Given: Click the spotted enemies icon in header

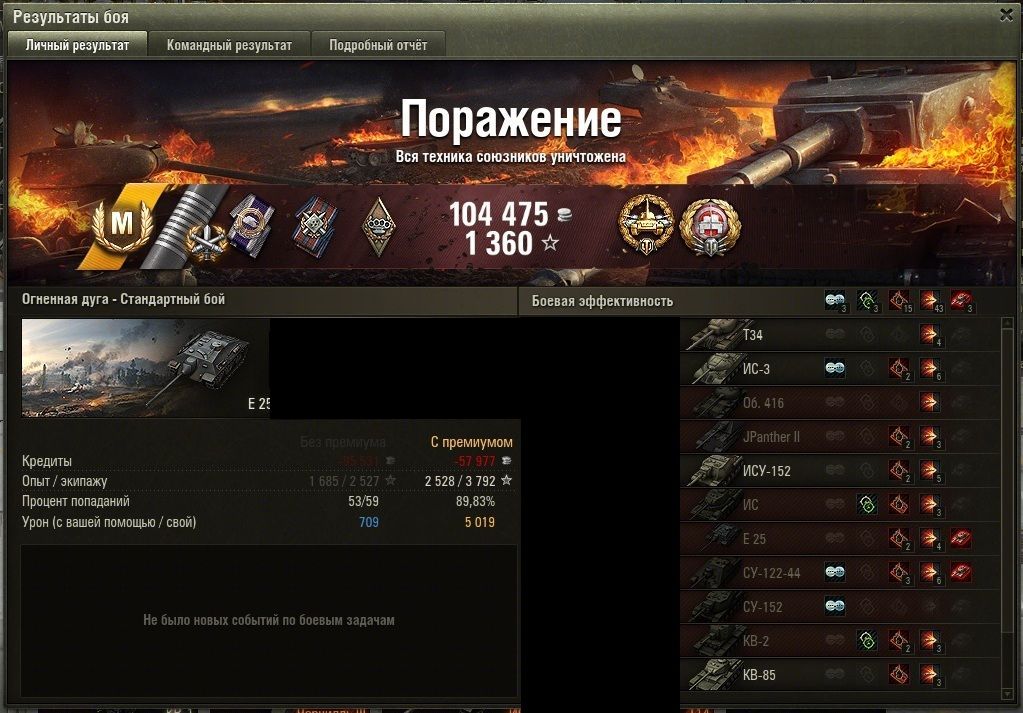Looking at the screenshot, I should [x=835, y=301].
